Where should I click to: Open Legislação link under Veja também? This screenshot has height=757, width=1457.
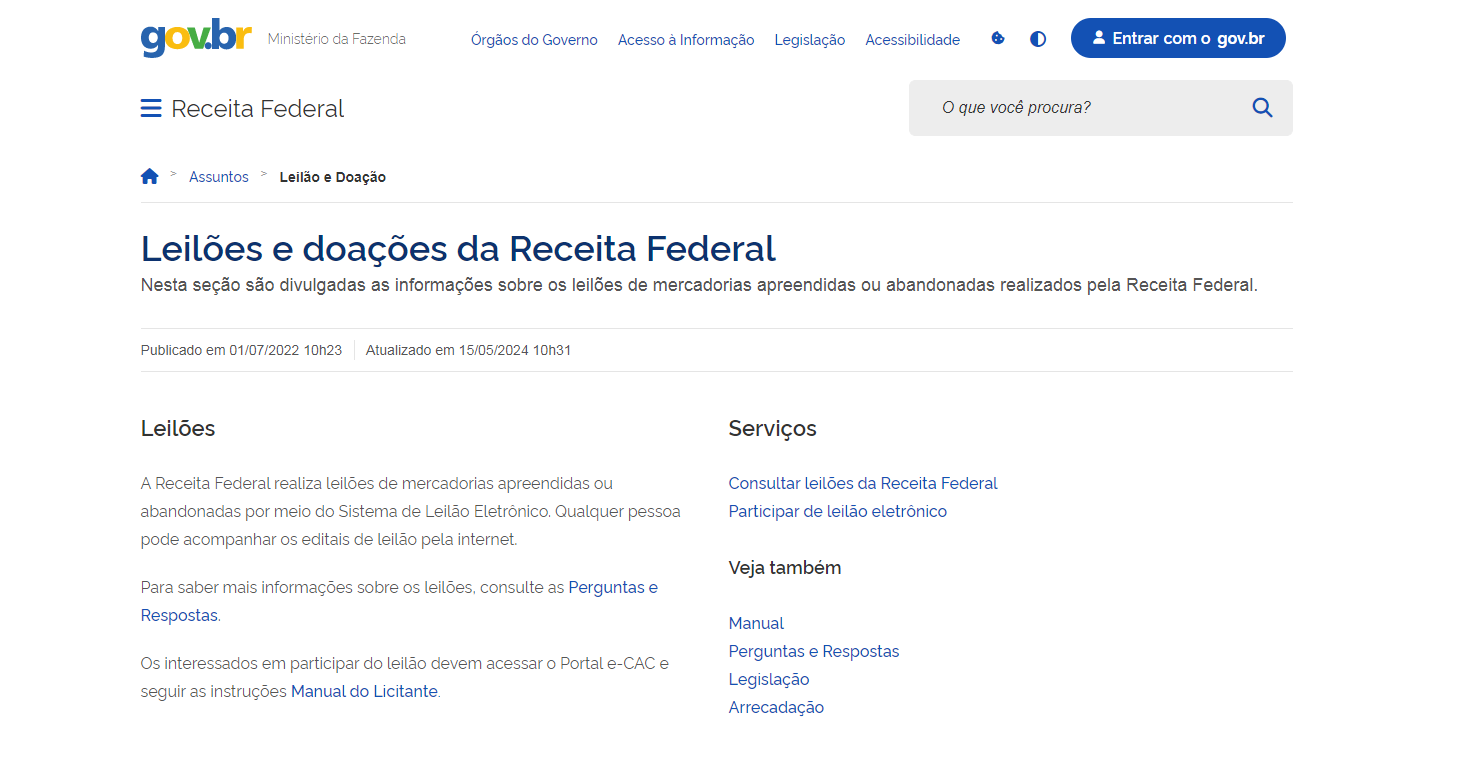coord(768,679)
